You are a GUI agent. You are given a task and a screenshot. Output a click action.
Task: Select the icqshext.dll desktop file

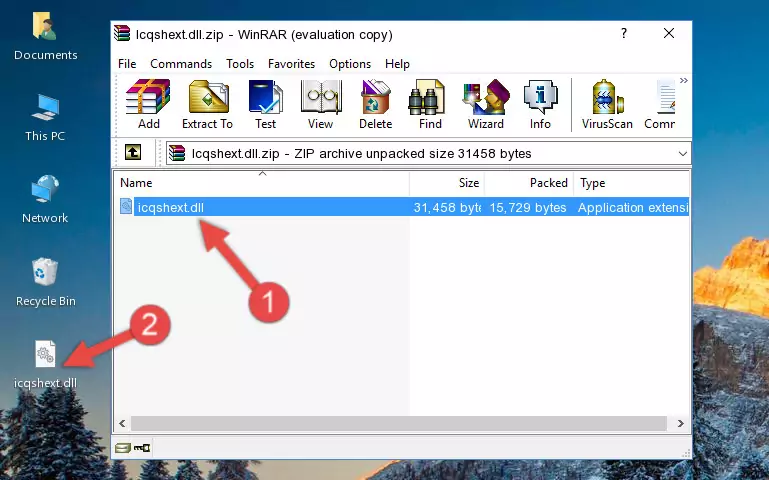pos(45,364)
